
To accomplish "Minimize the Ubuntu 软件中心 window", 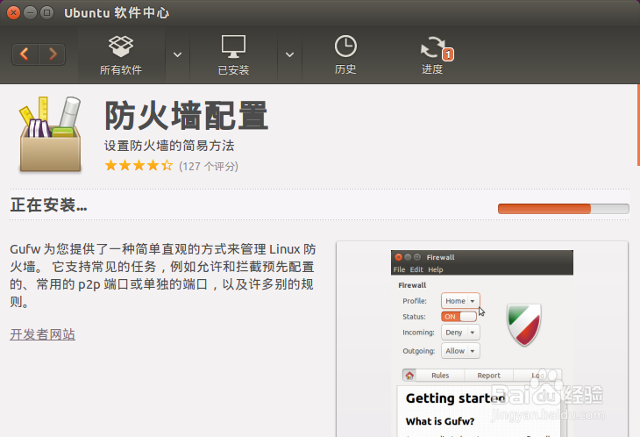I will coord(30,13).
